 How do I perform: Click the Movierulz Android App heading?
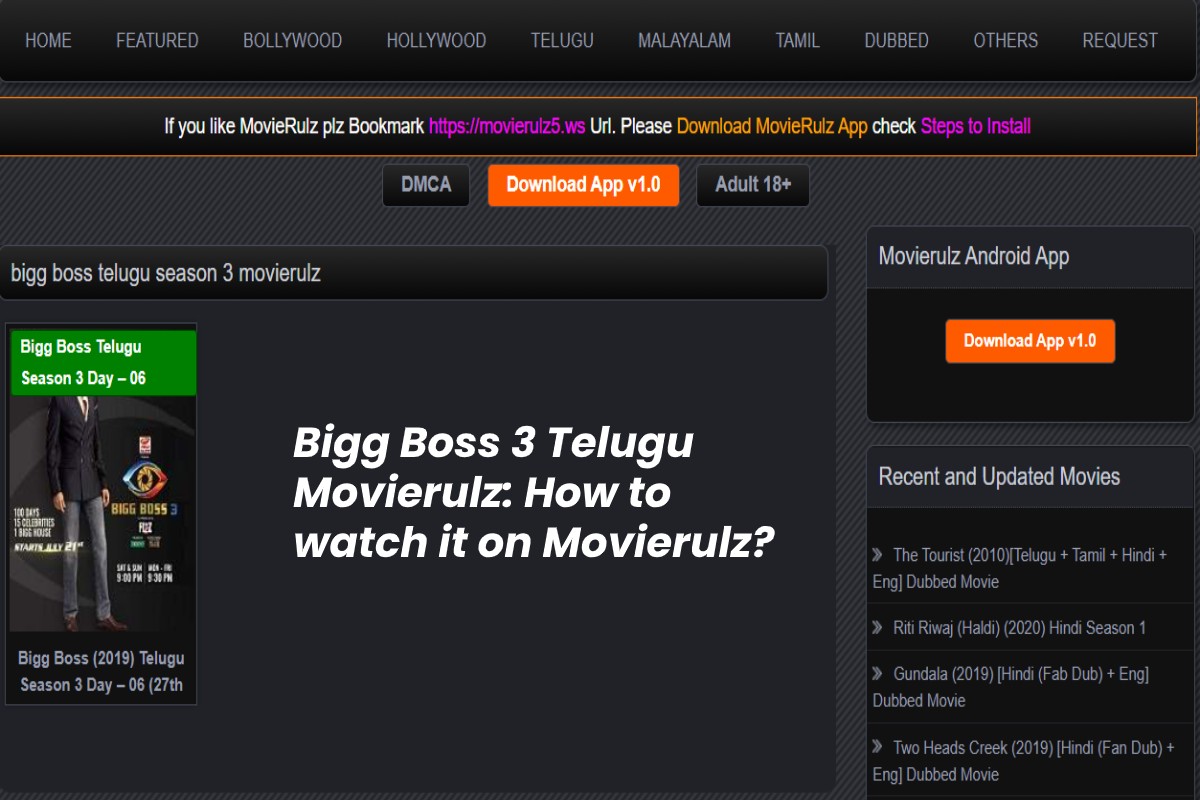coord(974,256)
